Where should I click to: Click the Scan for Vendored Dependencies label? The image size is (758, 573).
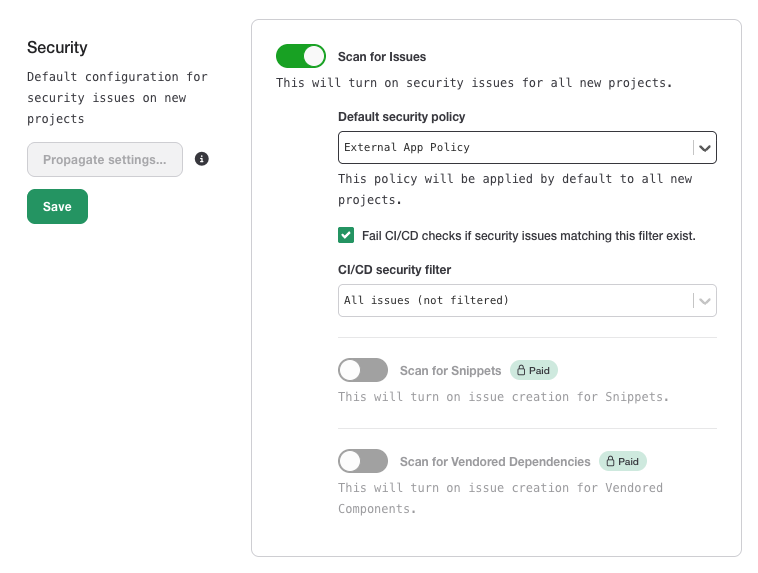click(x=495, y=462)
